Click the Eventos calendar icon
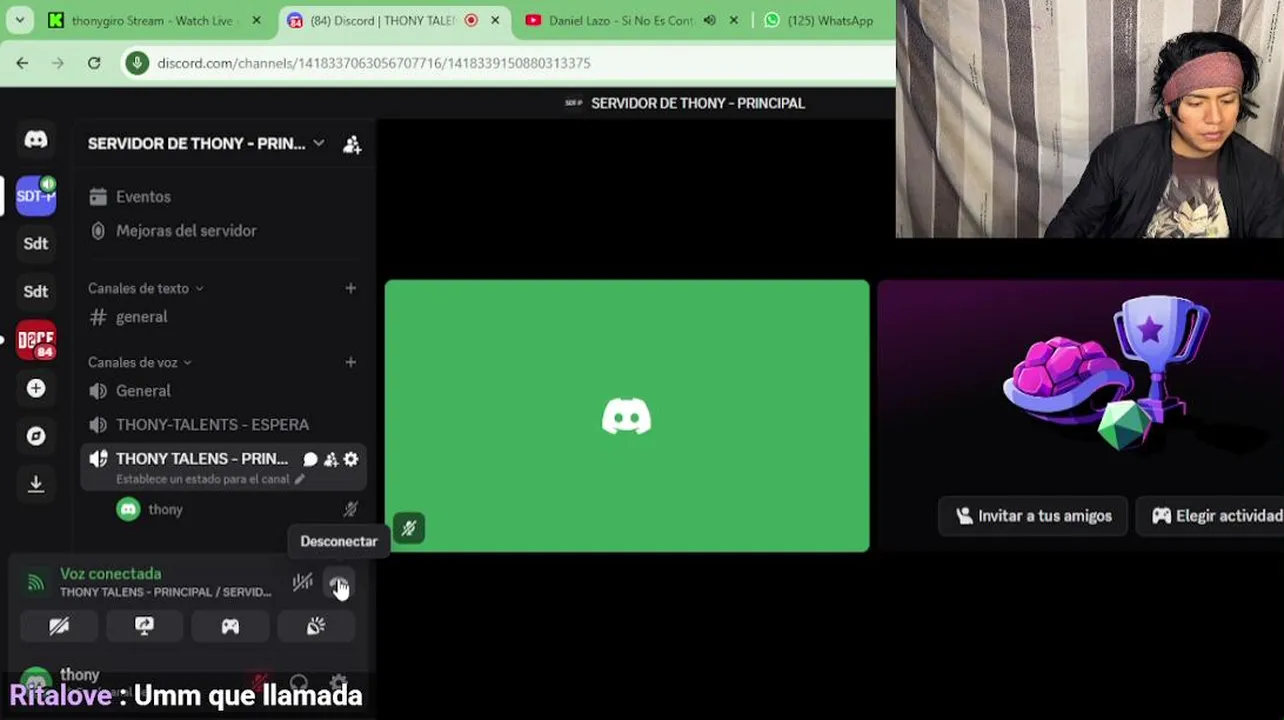 point(98,197)
